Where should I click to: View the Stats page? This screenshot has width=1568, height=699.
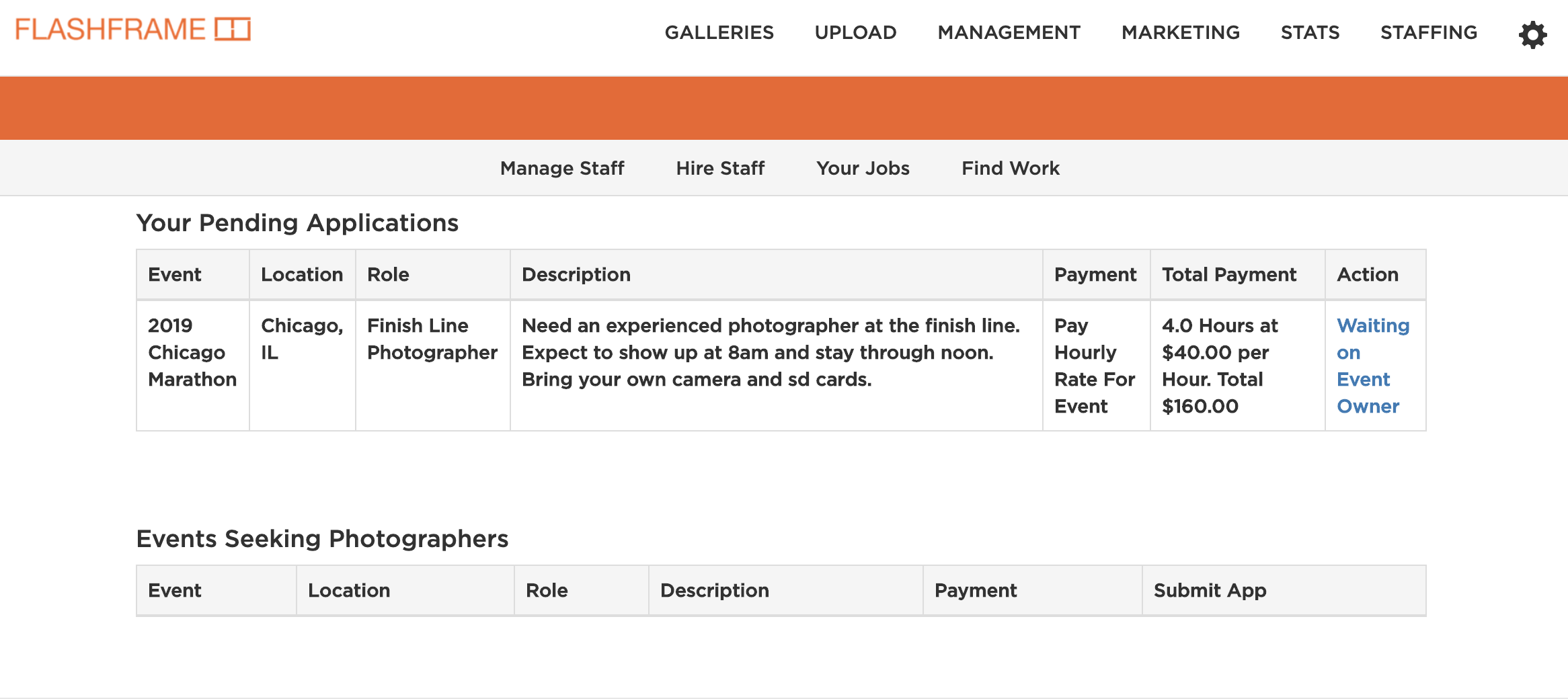coord(1310,32)
